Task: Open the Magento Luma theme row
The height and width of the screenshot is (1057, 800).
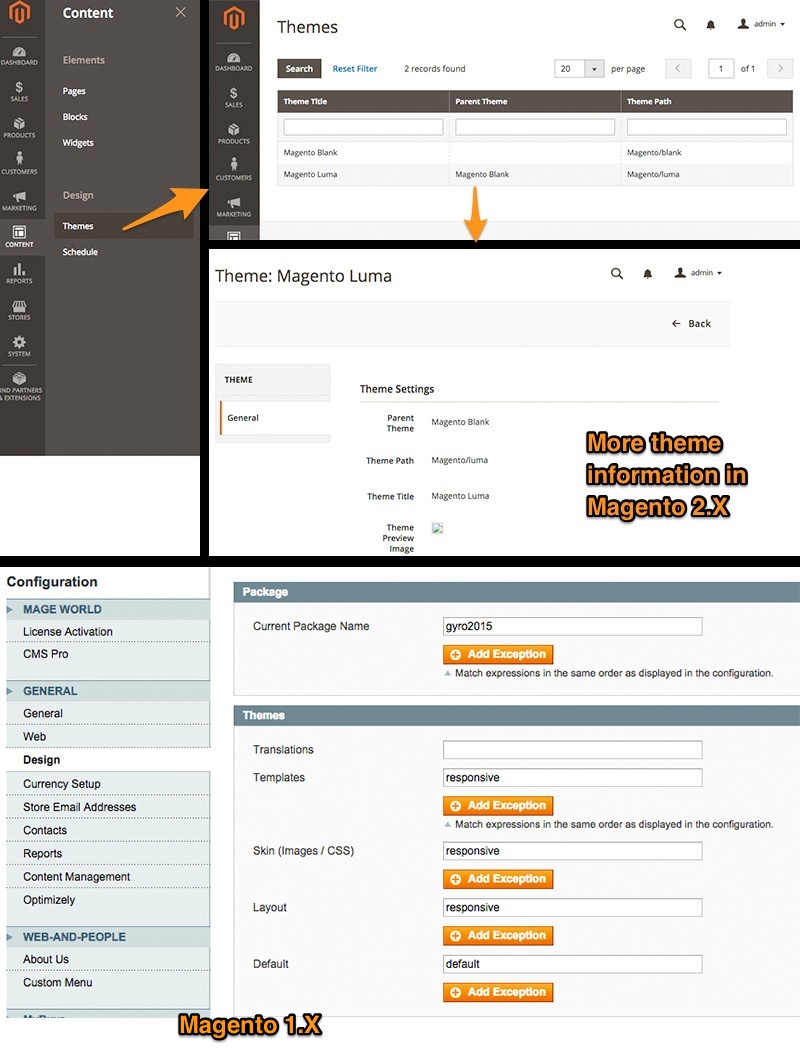Action: [x=535, y=174]
